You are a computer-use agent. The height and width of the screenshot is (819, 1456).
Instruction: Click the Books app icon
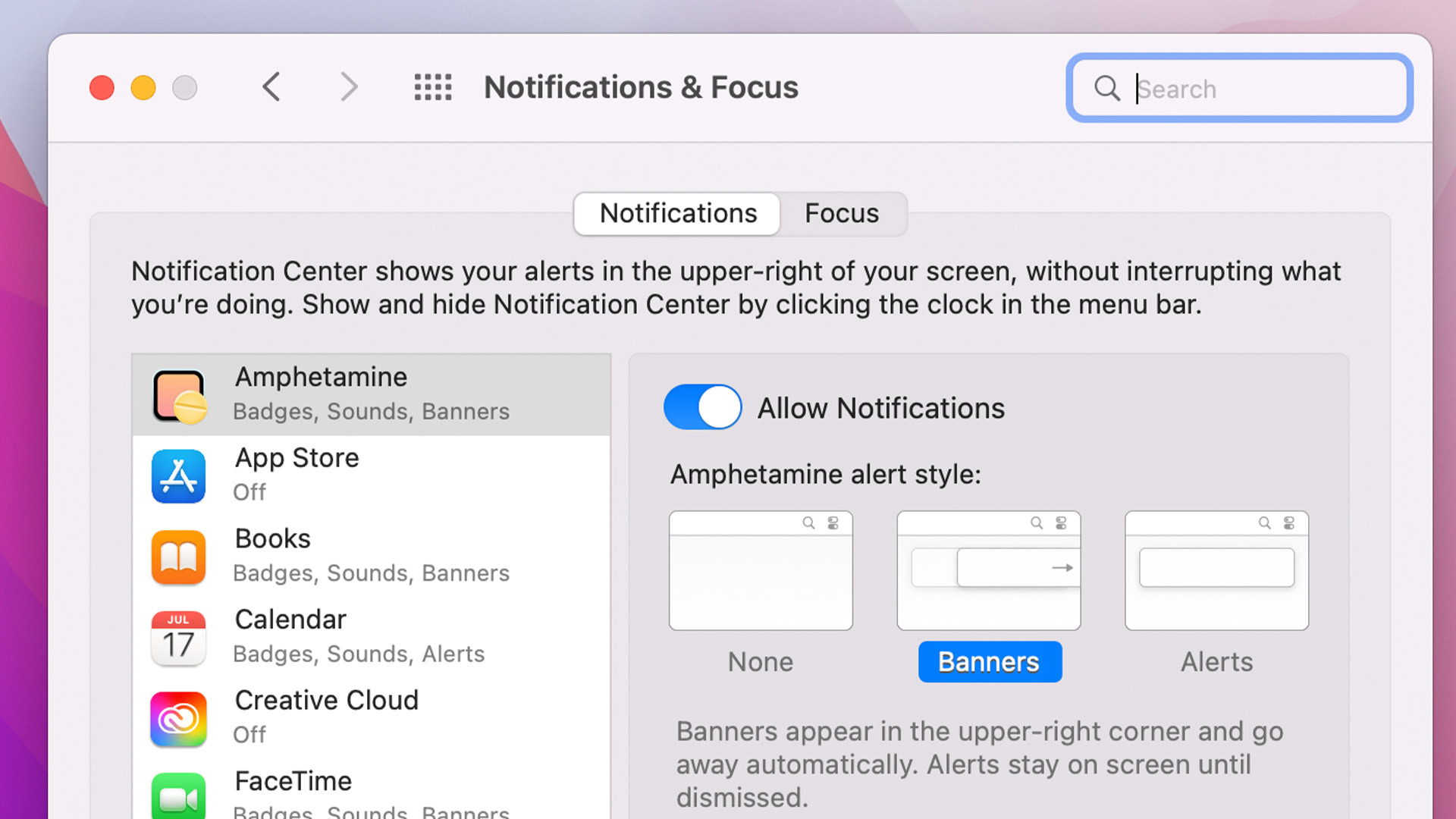point(179,557)
